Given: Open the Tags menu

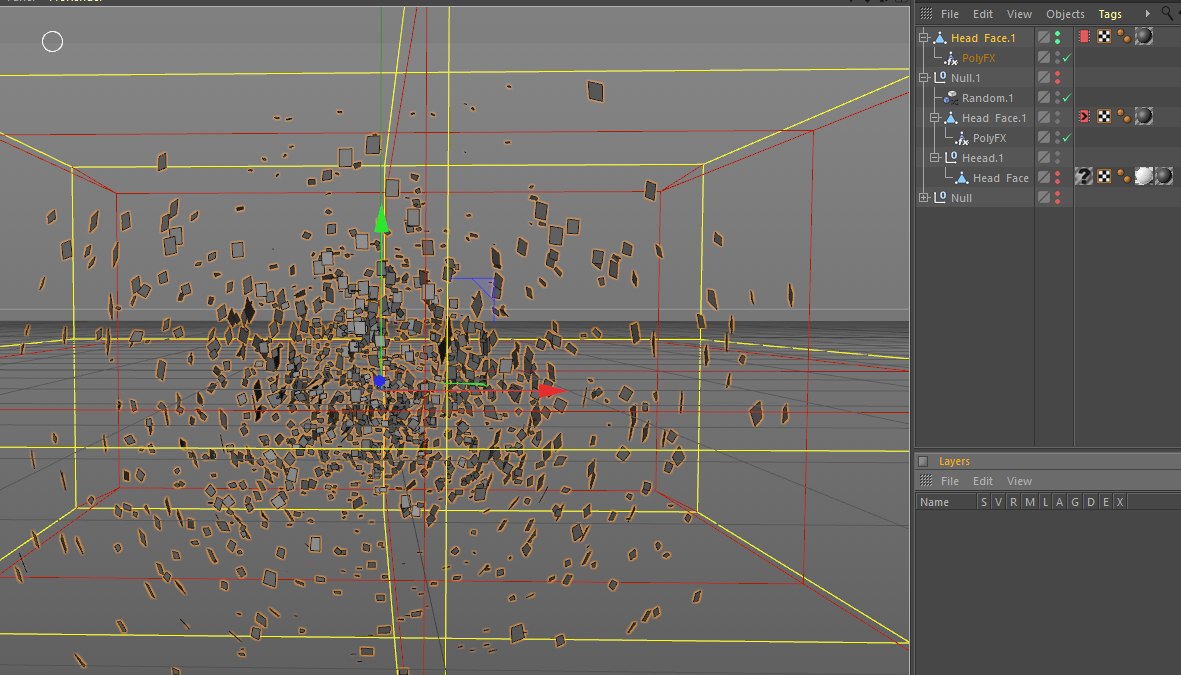Looking at the screenshot, I should (1109, 14).
